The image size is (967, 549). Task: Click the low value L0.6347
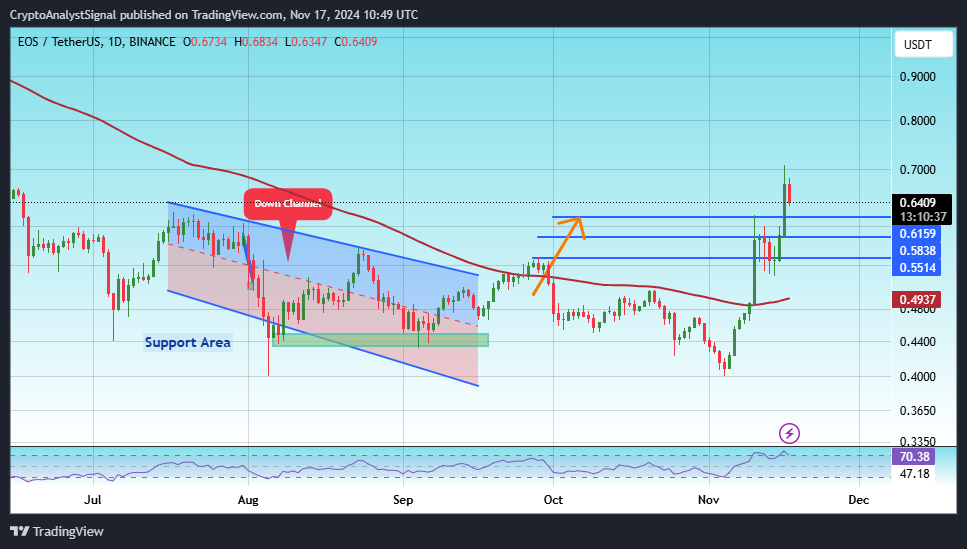tap(306, 42)
